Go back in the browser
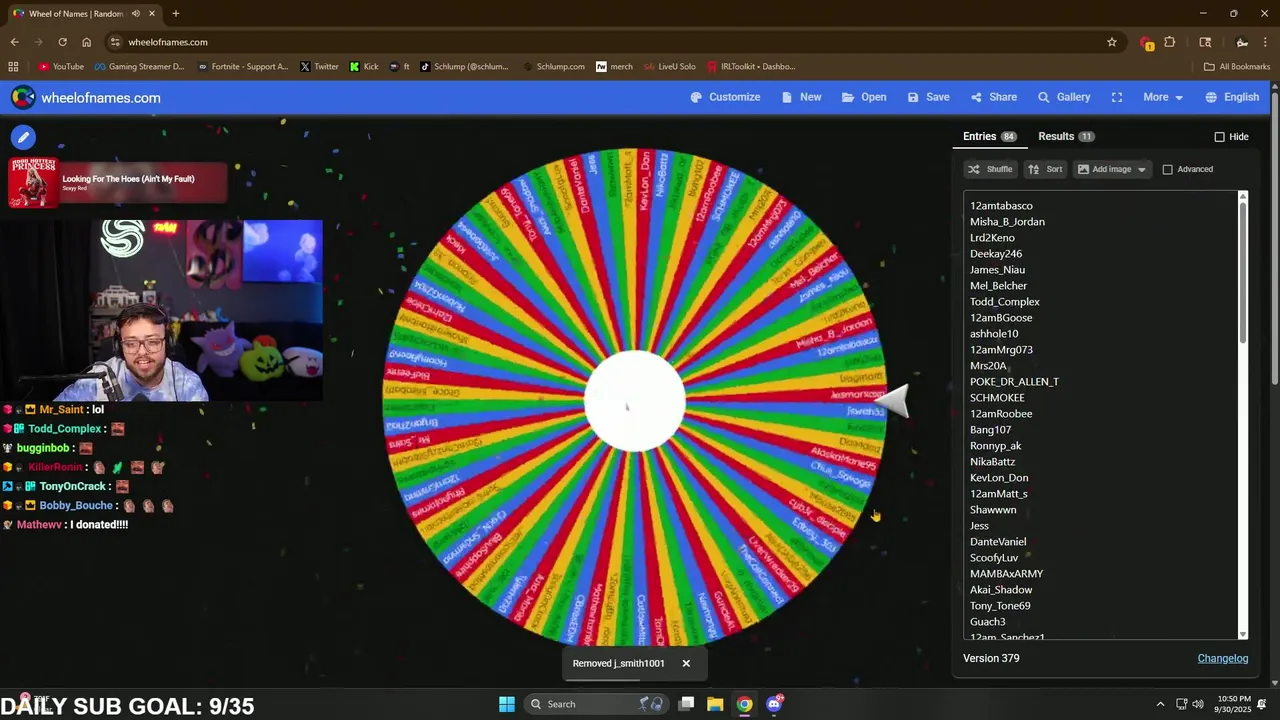 [14, 42]
